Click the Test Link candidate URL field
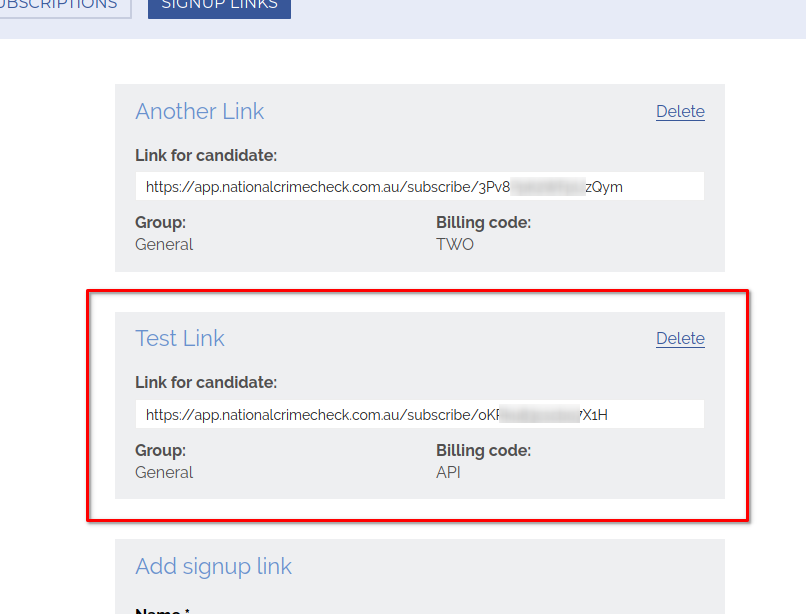806x614 pixels. tap(419, 414)
